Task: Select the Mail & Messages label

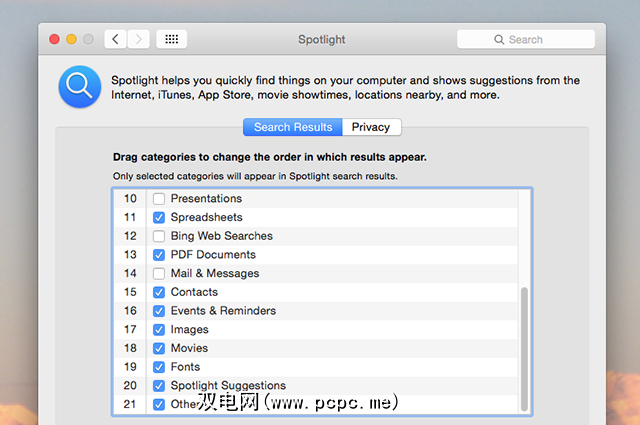Action: [215, 273]
